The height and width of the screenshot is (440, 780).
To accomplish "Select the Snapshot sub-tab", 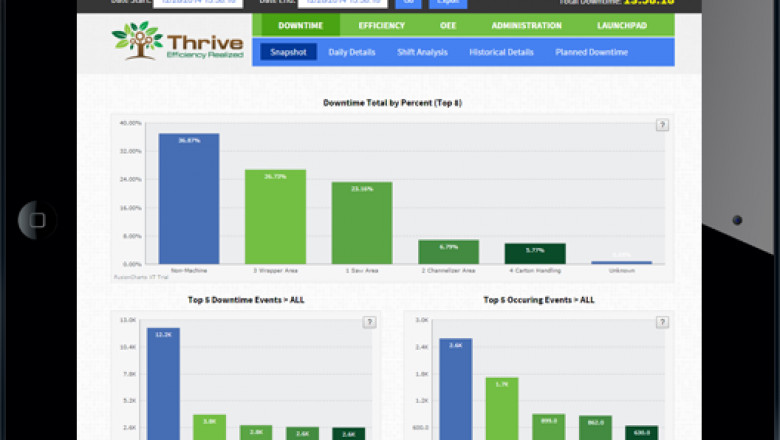I will 288,52.
